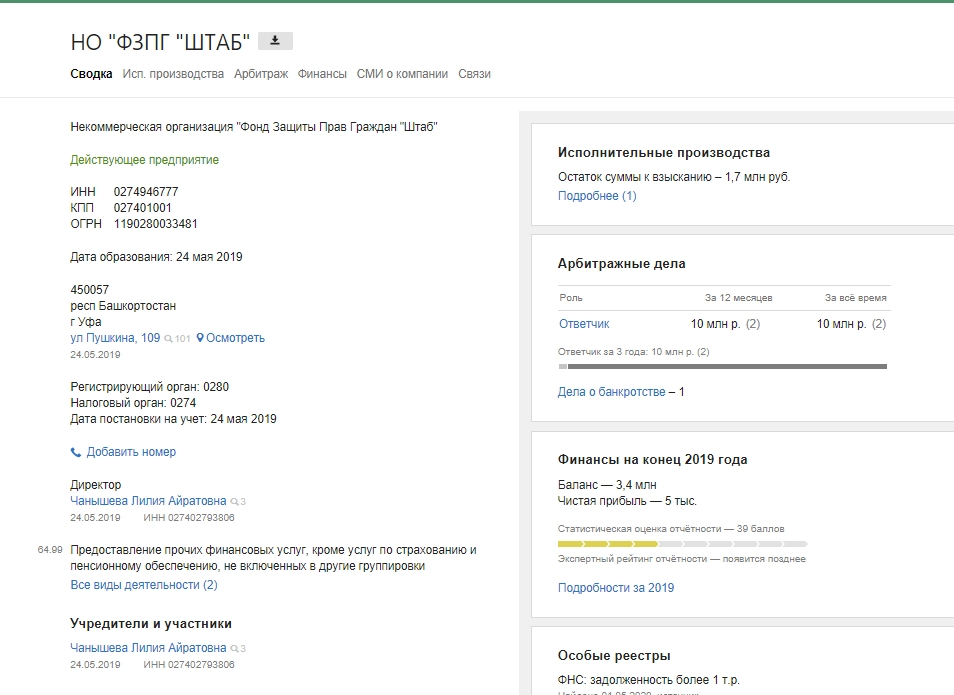
Task: Expand Подробнее (1) under enforcement proceedings
Action: coord(596,196)
